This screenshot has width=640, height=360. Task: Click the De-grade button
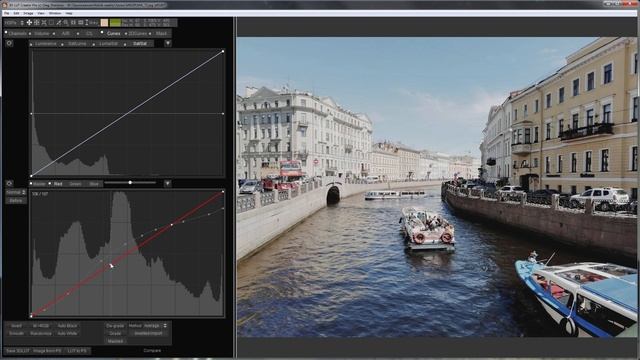[115, 326]
